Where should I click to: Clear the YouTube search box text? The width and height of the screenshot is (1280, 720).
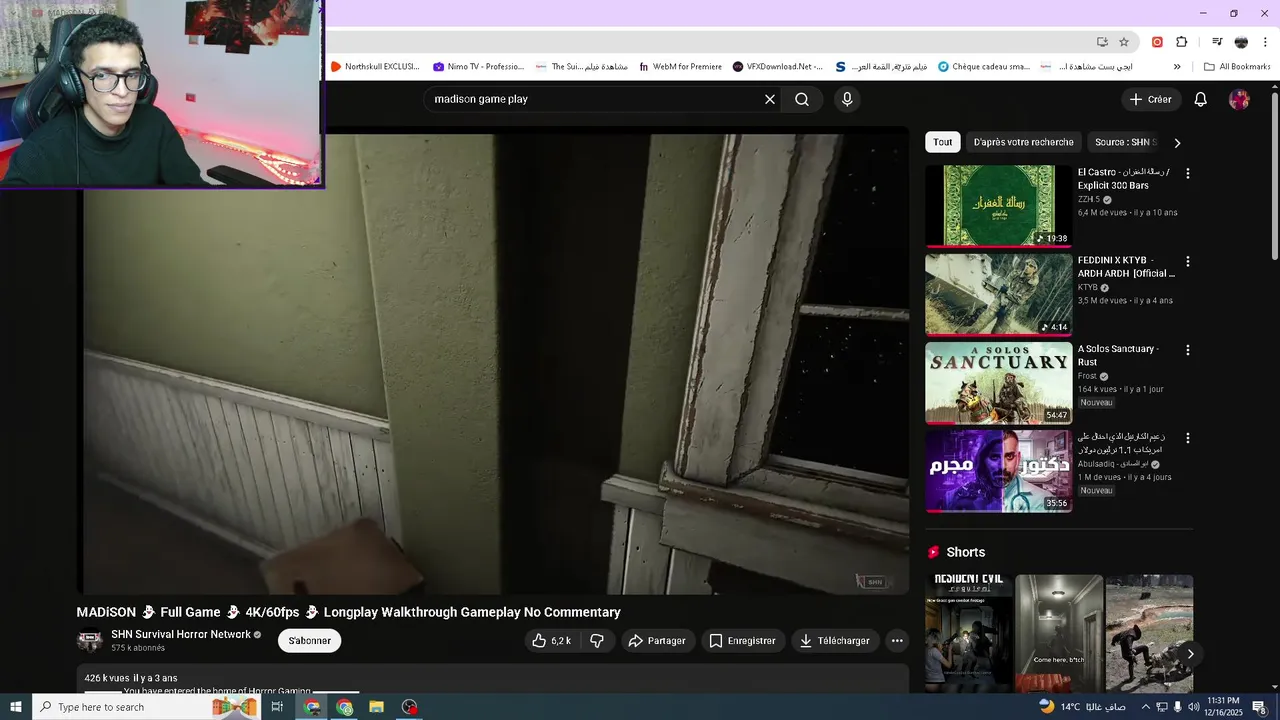pos(770,99)
